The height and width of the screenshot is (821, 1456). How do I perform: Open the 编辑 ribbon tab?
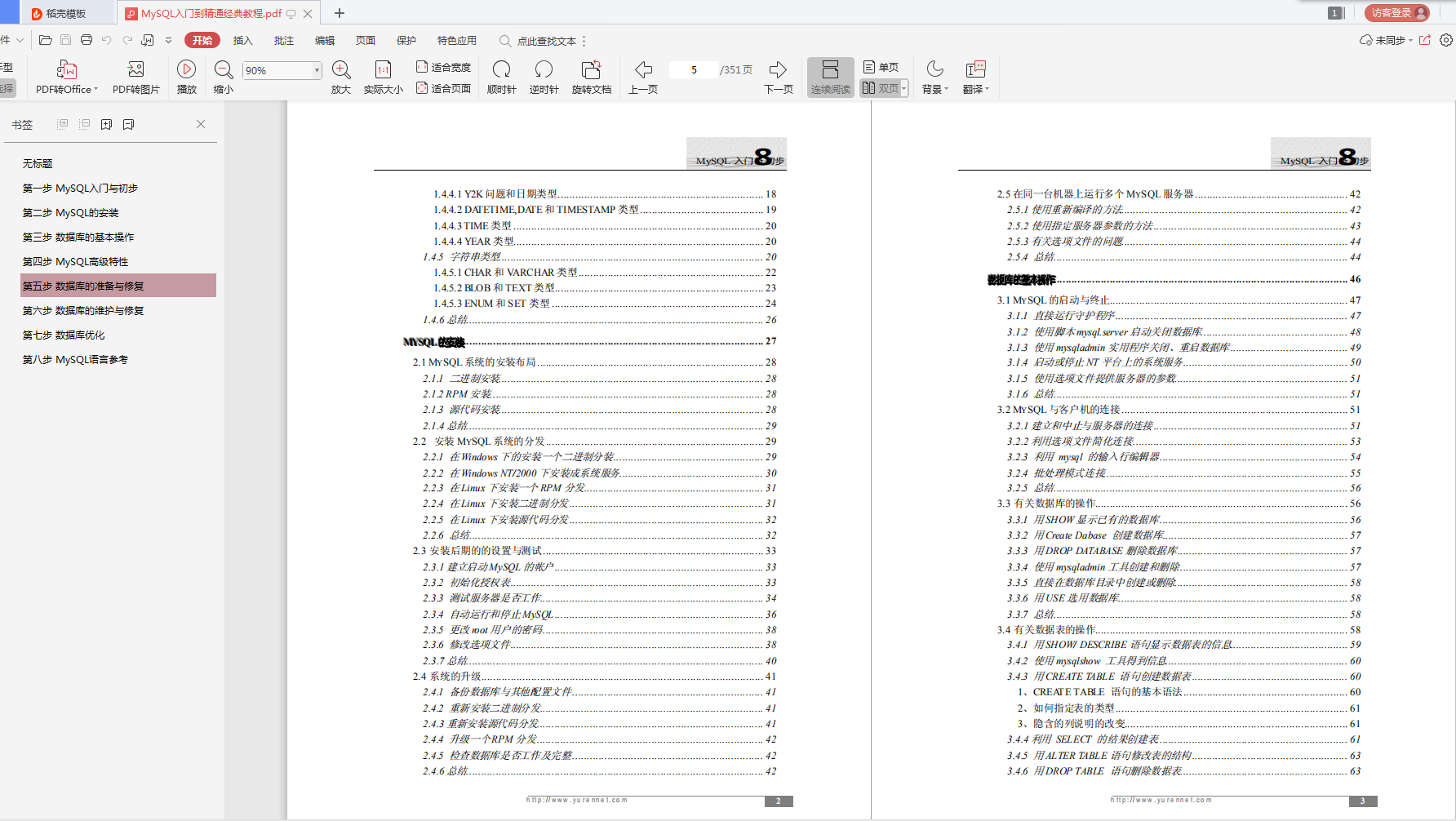coord(325,40)
